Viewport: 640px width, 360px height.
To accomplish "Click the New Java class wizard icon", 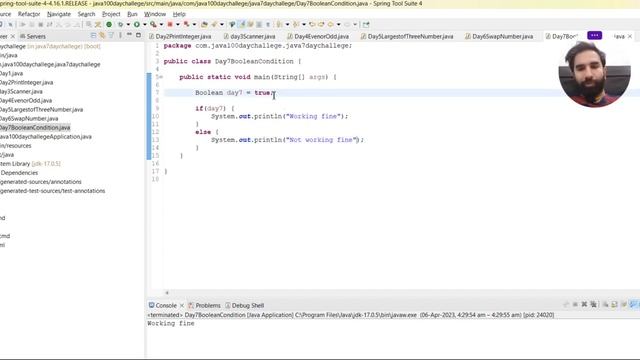I will click(x=214, y=24).
